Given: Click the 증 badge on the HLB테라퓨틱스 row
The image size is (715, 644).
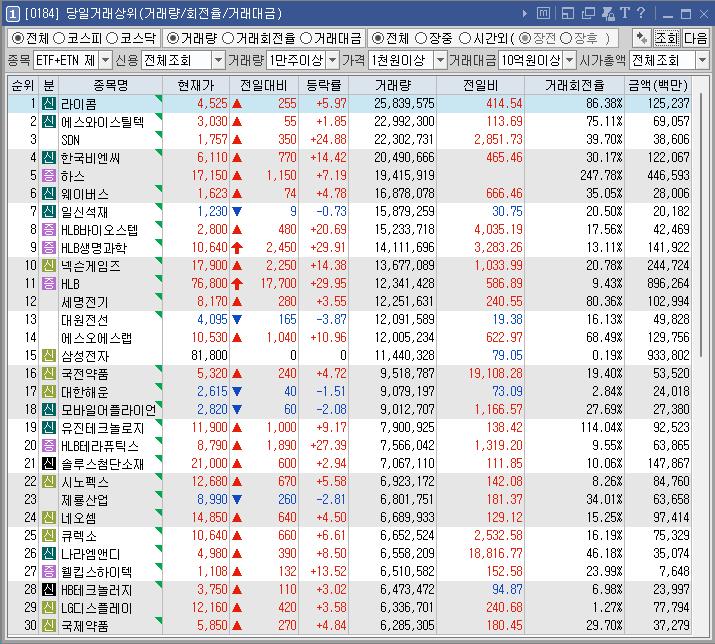Looking at the screenshot, I should (x=48, y=445).
